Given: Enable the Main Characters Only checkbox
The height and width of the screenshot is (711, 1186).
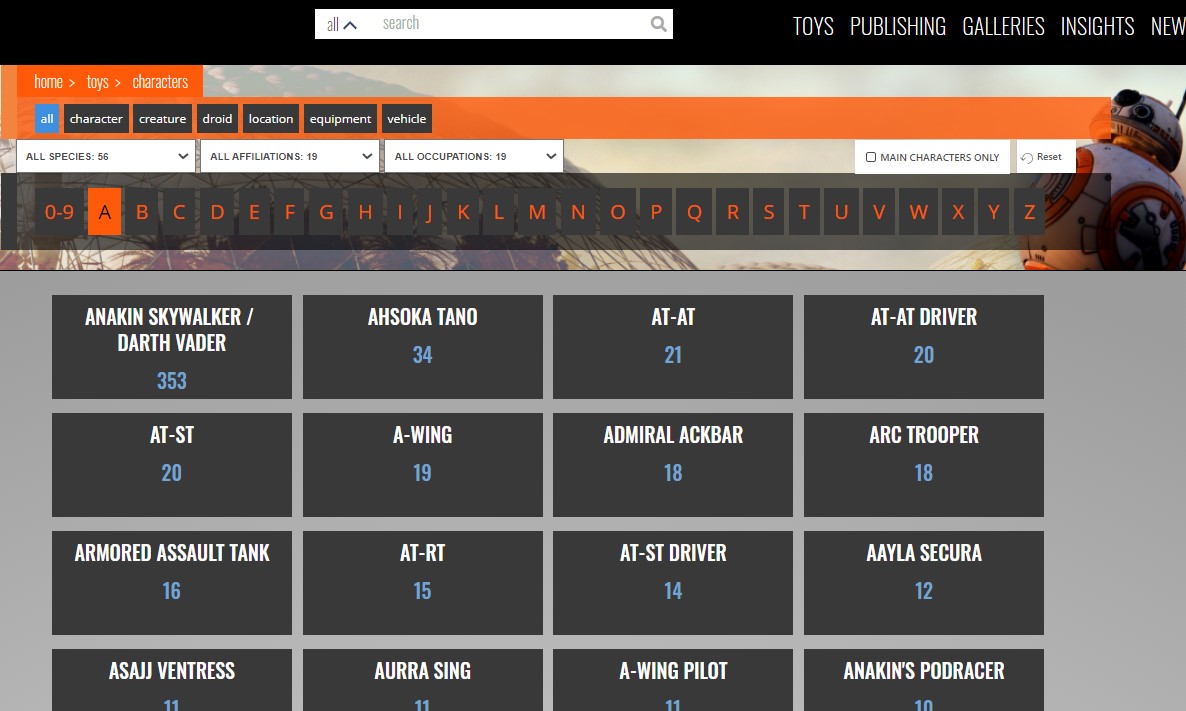Looking at the screenshot, I should click(871, 157).
